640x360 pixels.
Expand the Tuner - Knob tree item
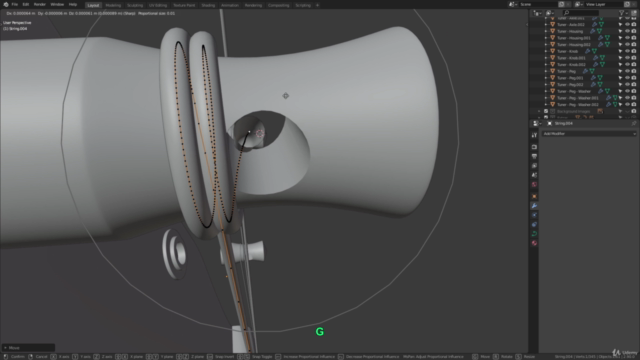coord(546,51)
